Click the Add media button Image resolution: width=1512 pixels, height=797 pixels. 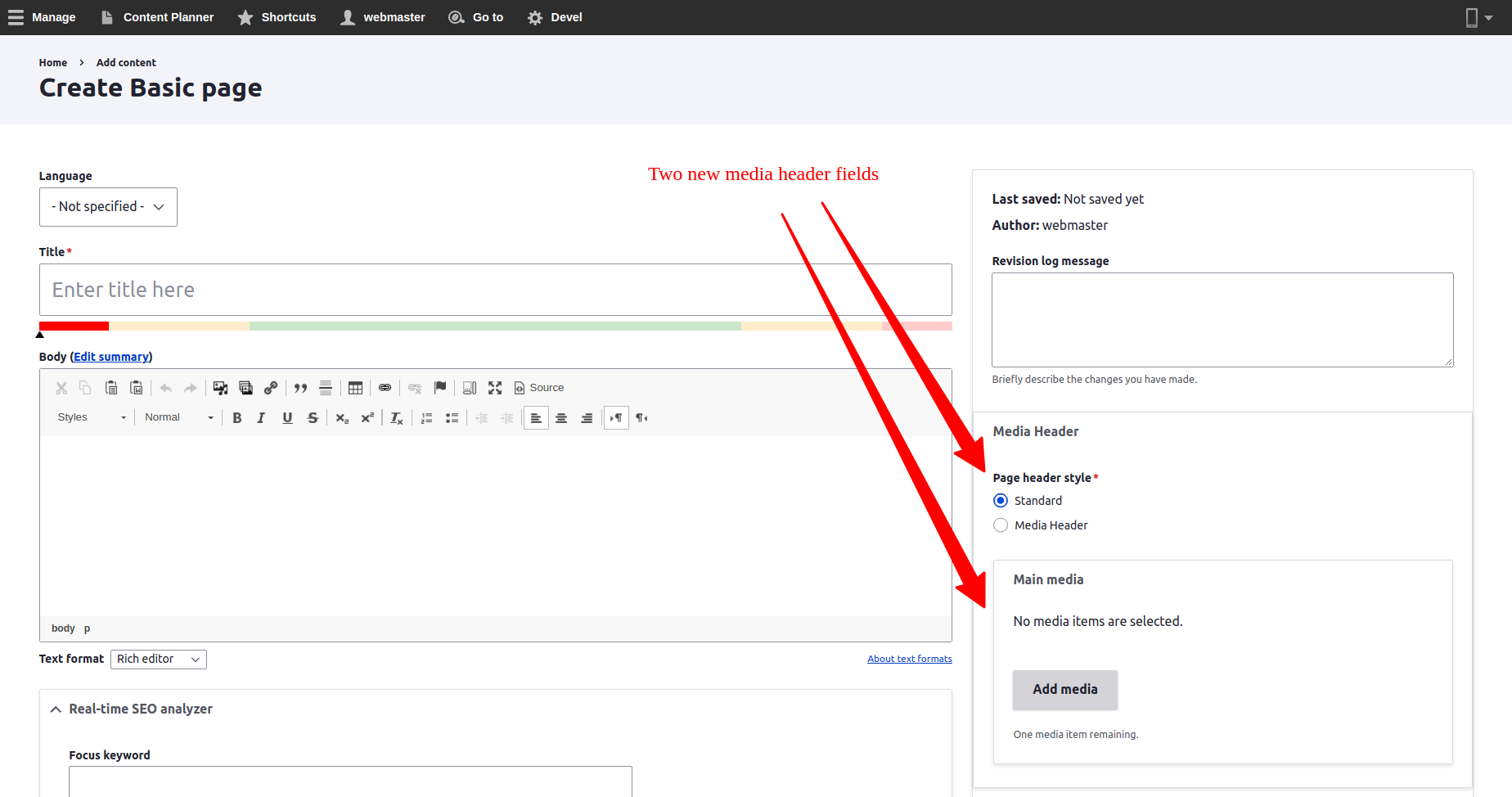(1064, 690)
